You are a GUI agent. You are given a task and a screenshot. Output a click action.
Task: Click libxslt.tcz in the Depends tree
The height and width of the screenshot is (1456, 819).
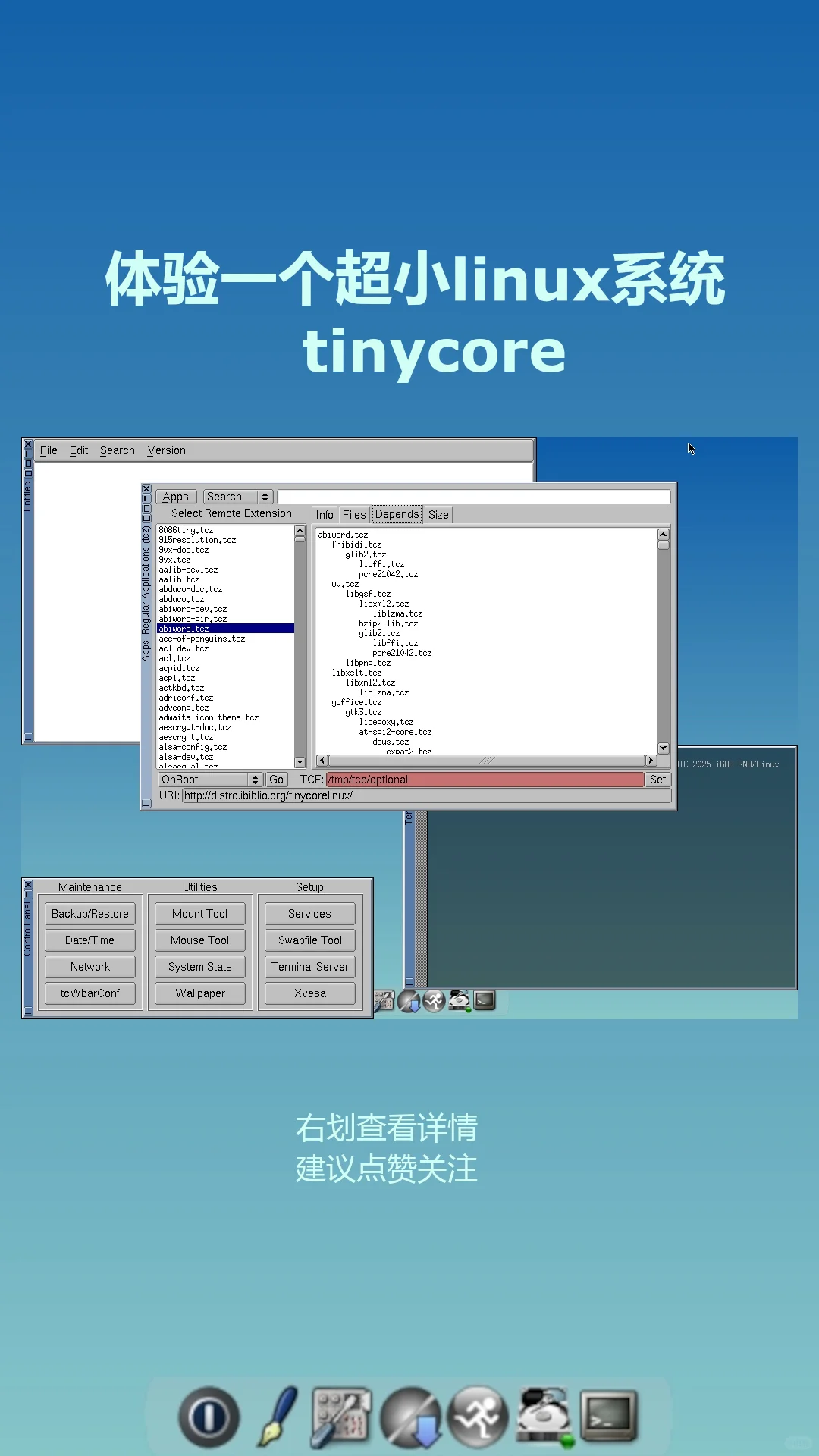[x=356, y=673]
